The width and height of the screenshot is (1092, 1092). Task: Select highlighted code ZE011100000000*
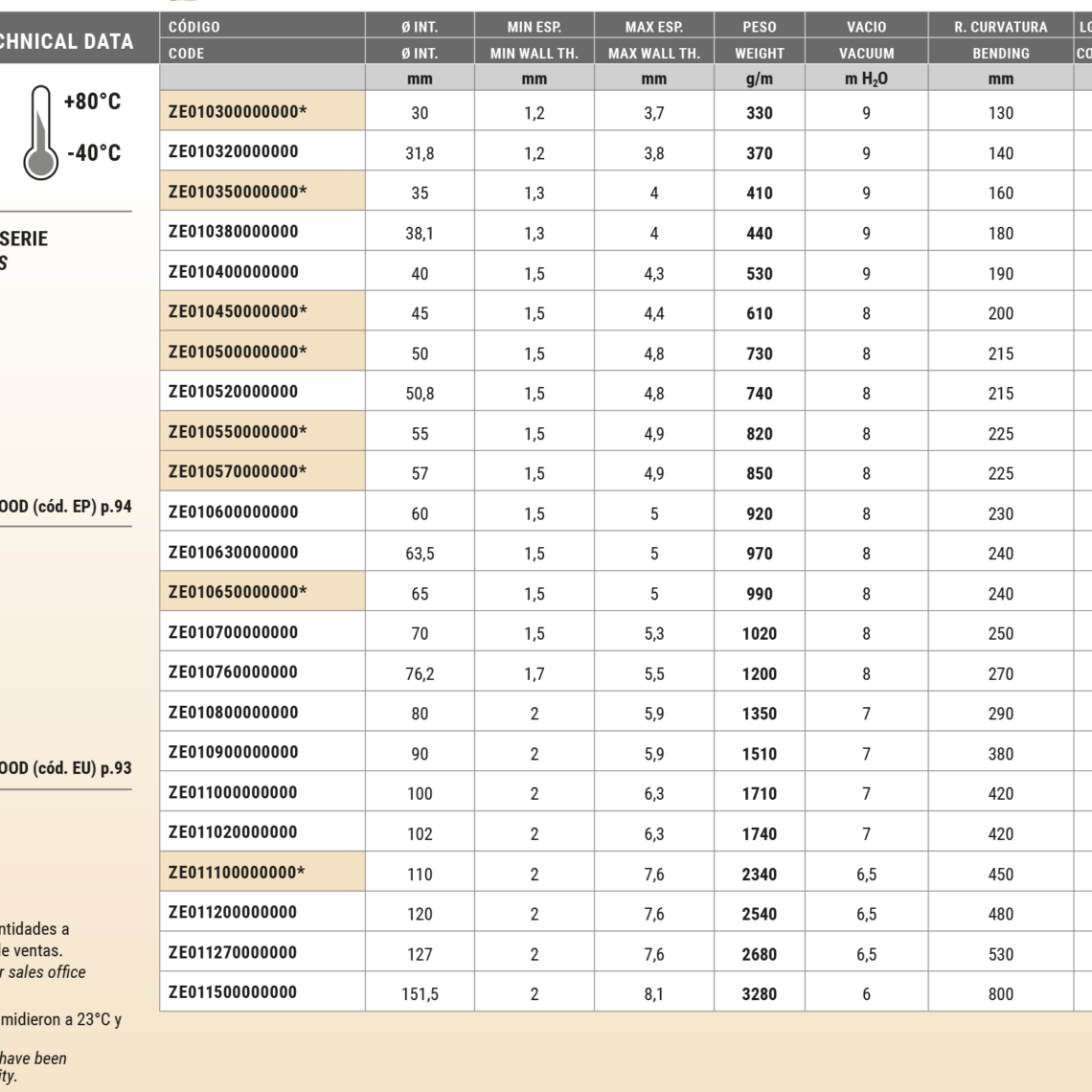238,873
